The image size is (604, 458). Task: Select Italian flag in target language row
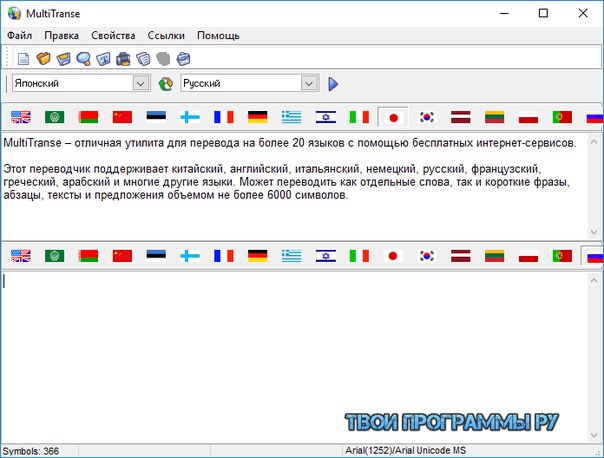[359, 256]
